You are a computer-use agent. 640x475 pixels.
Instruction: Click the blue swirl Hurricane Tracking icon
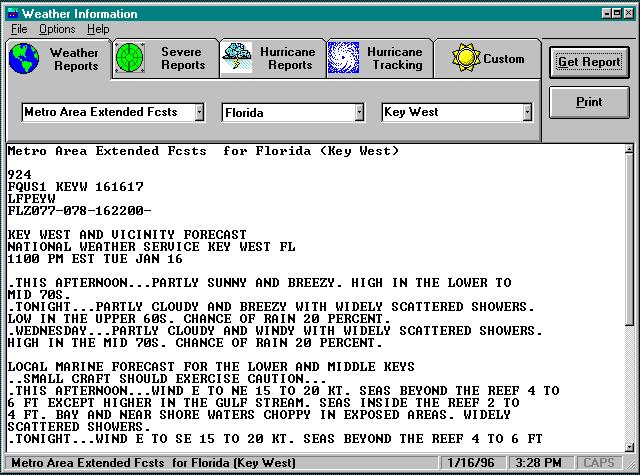pos(343,58)
